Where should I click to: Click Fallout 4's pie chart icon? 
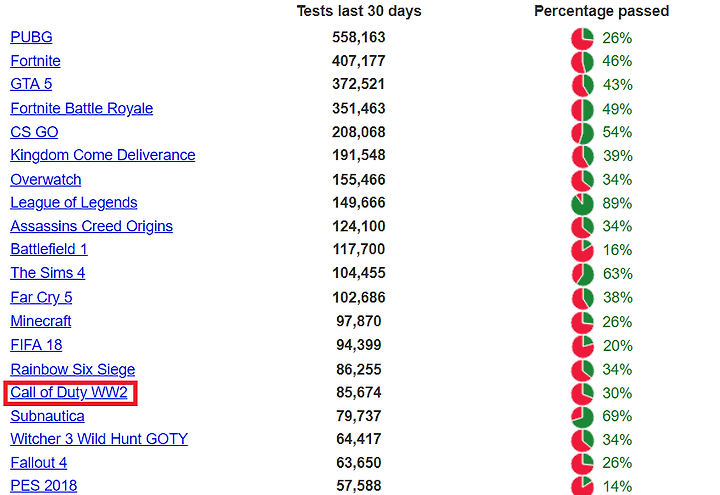click(582, 464)
